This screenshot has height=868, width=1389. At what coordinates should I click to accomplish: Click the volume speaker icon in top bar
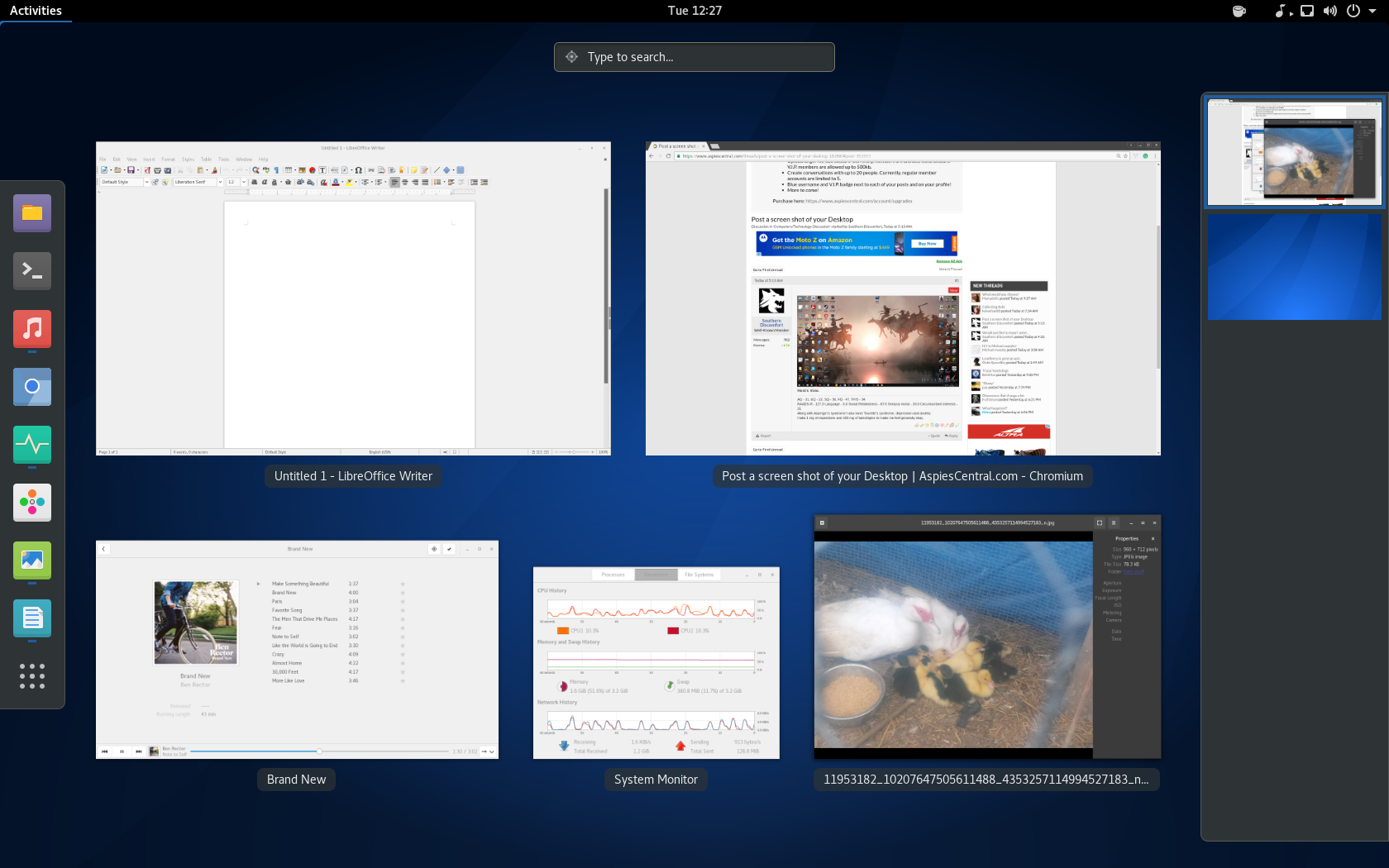(1329, 11)
